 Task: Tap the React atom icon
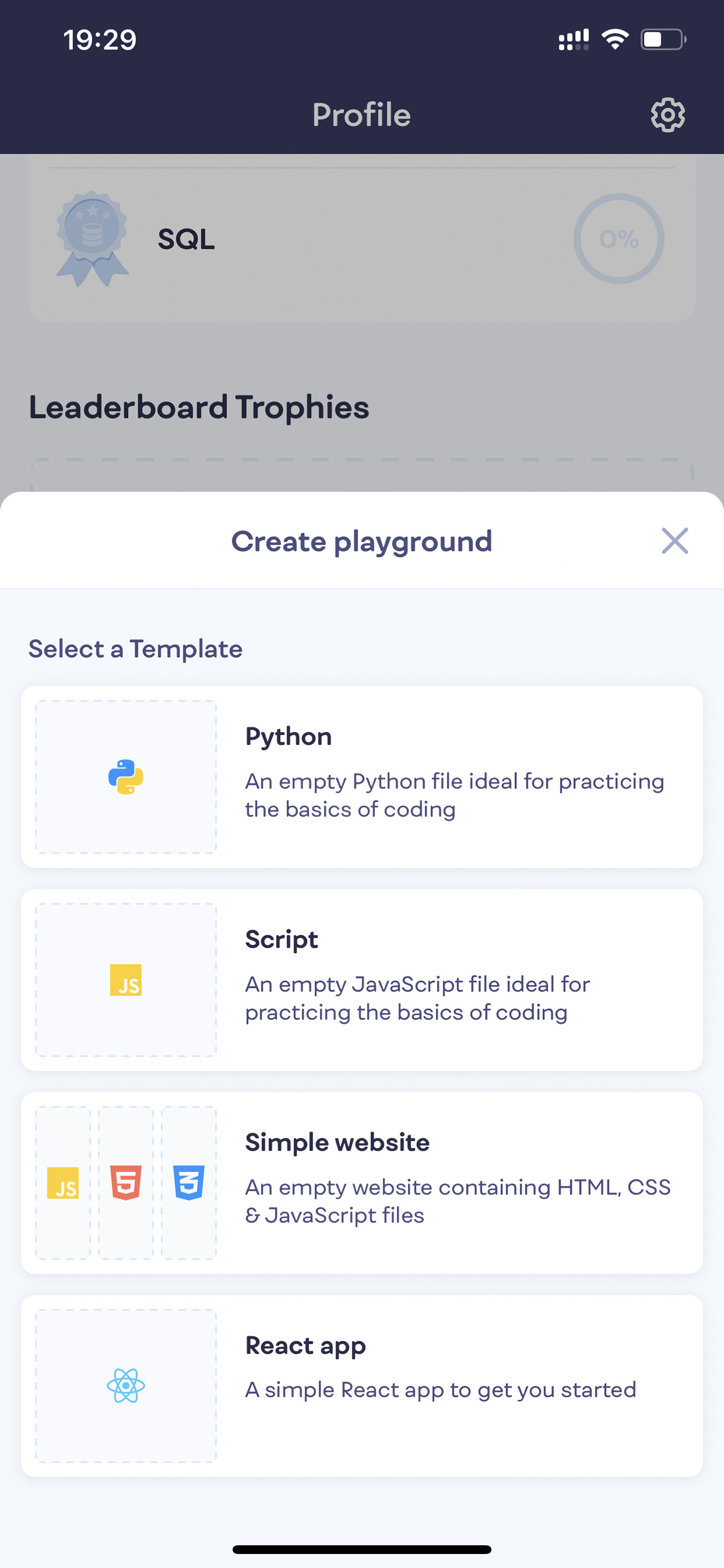pos(126,1385)
